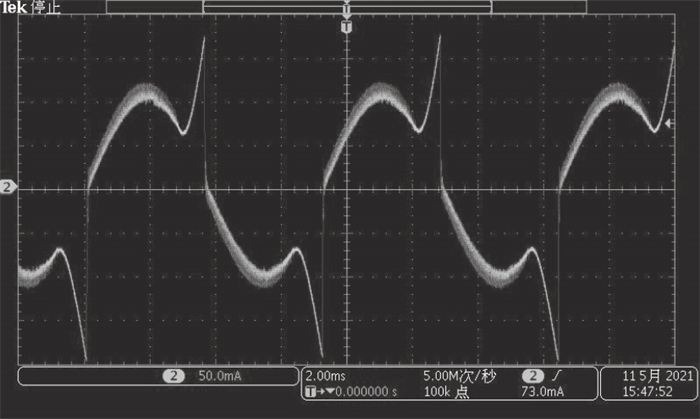Viewport: 700px width, 419px height.
Task: Click the record view bar at the top
Action: [x=346, y=7]
